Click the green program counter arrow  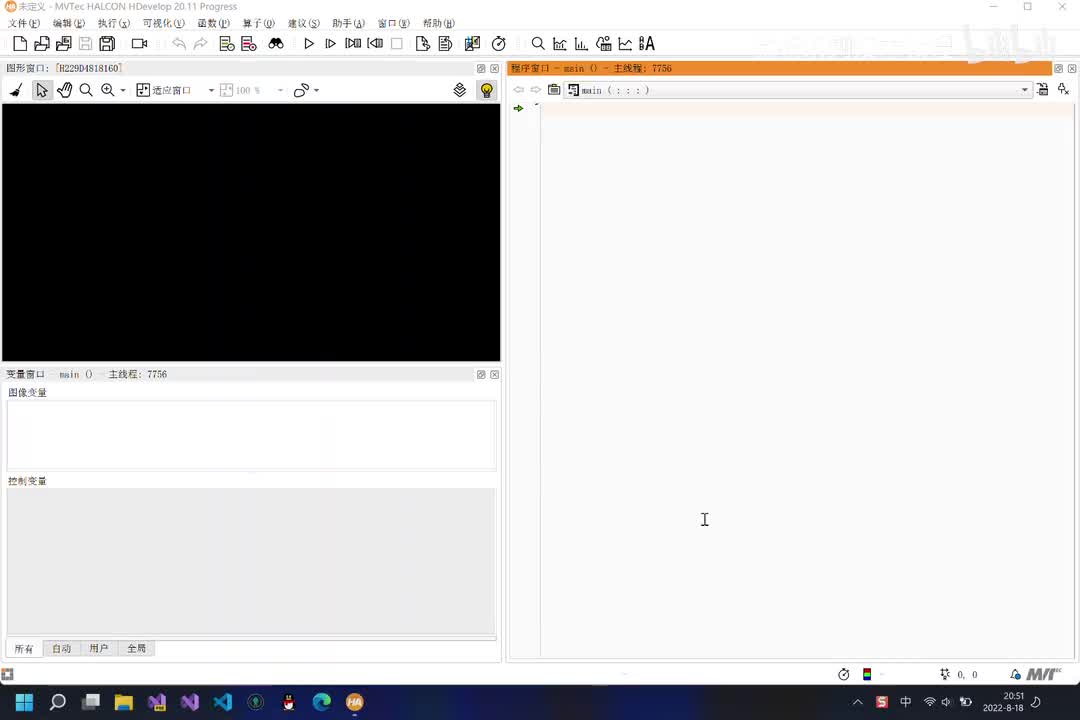point(518,108)
